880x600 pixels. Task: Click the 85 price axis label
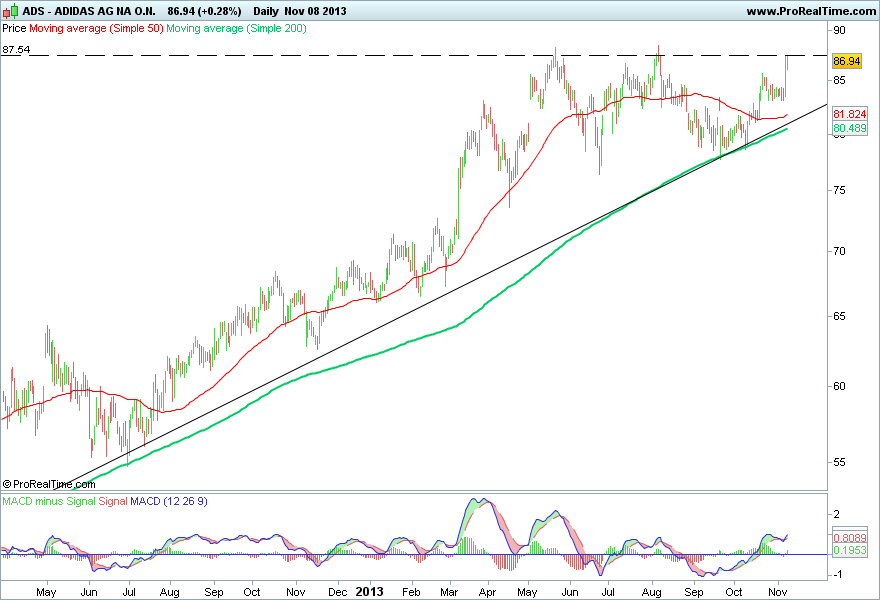pos(840,80)
